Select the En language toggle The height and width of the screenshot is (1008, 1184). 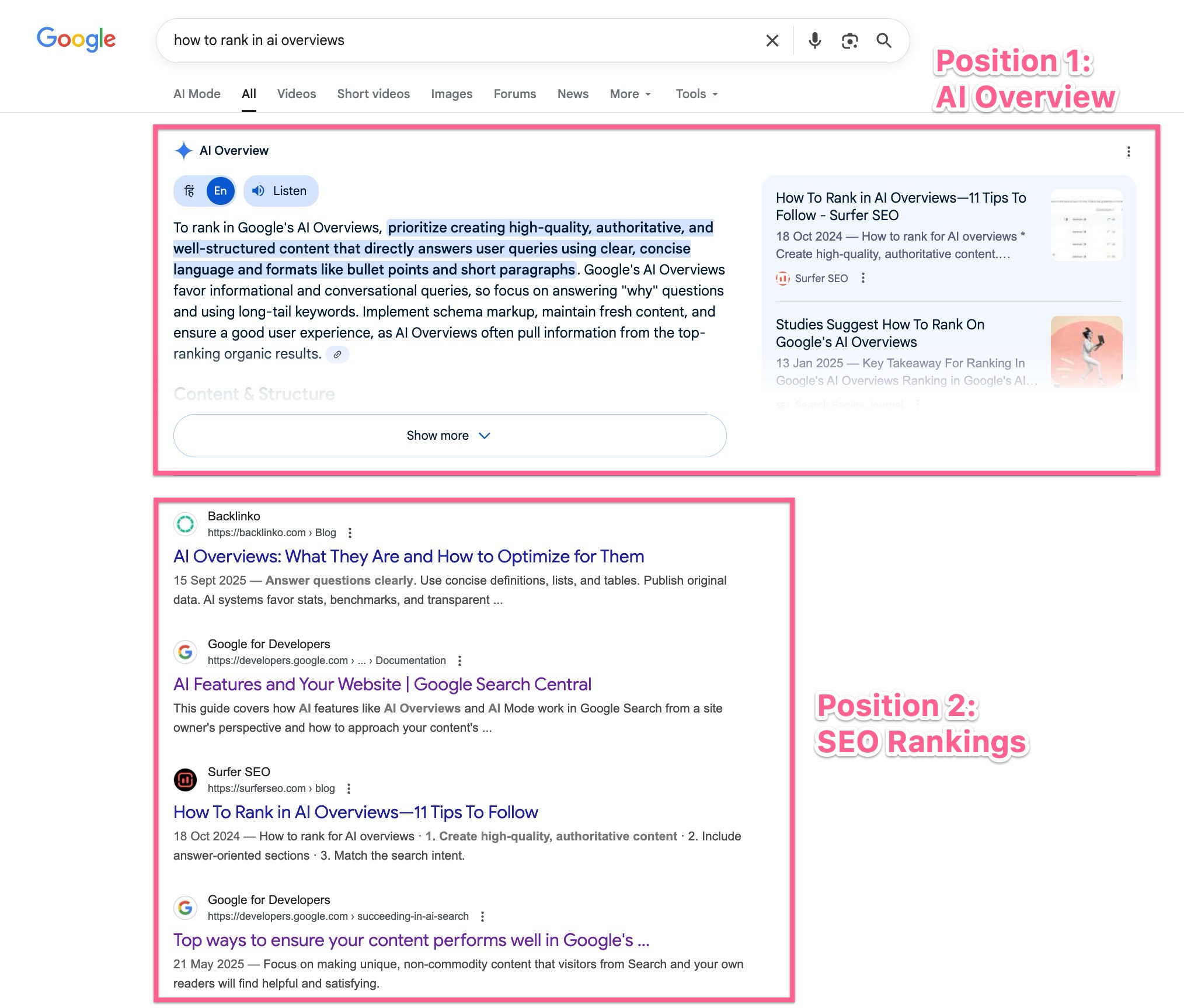pyautogui.click(x=220, y=191)
